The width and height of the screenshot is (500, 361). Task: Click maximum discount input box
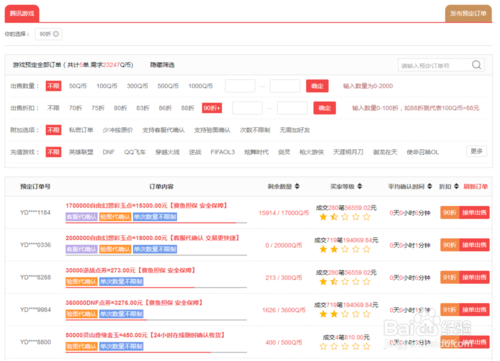[x=292, y=108]
